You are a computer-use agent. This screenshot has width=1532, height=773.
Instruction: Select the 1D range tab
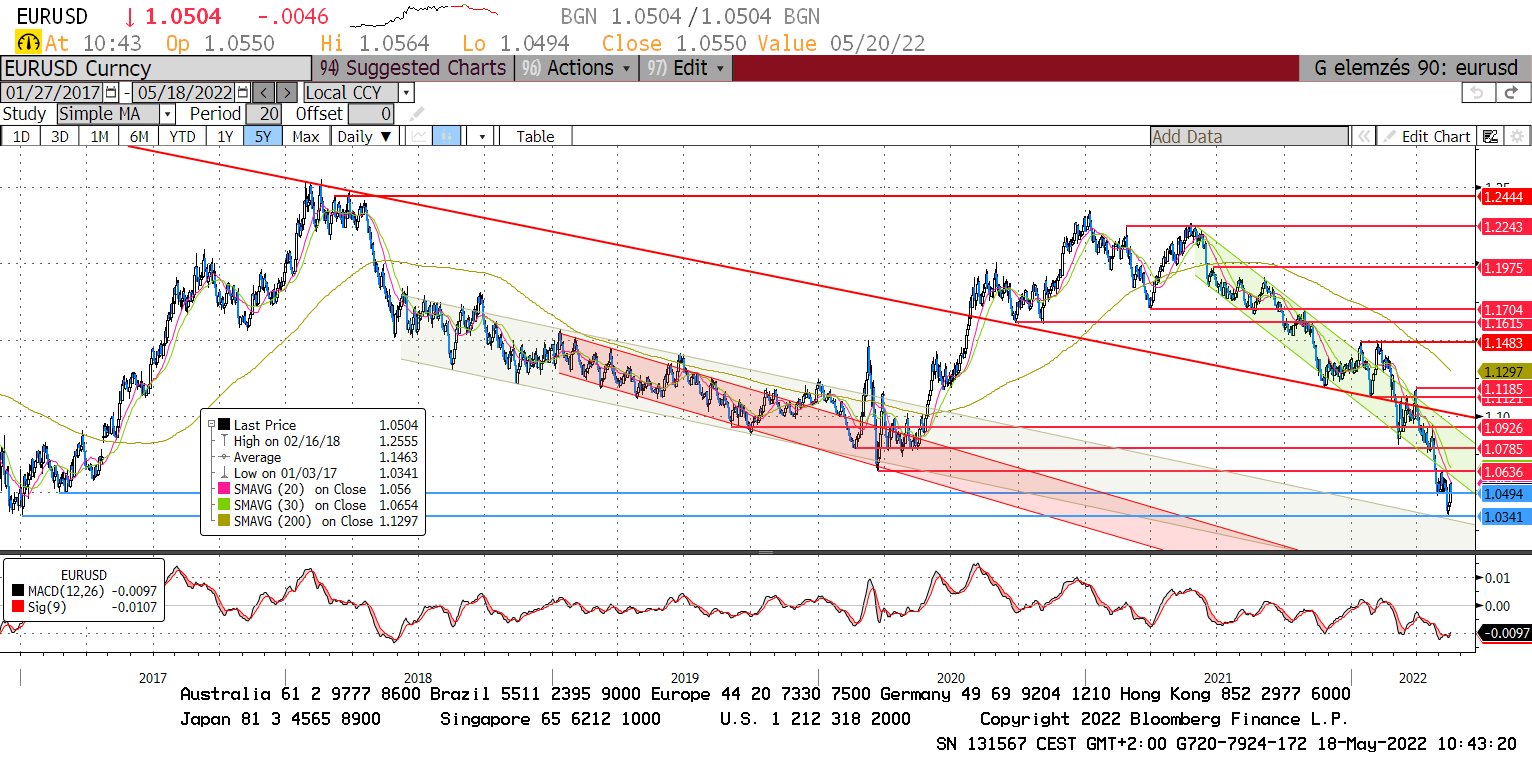[21, 136]
